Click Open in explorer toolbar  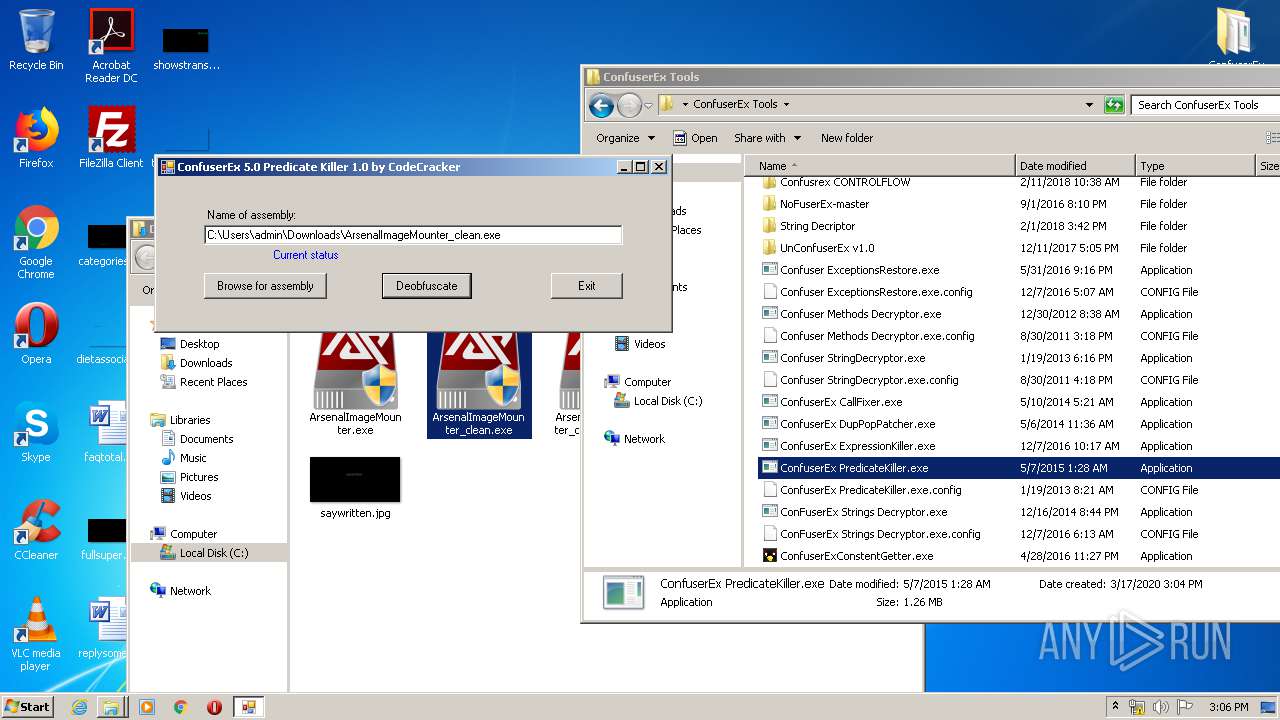[695, 138]
